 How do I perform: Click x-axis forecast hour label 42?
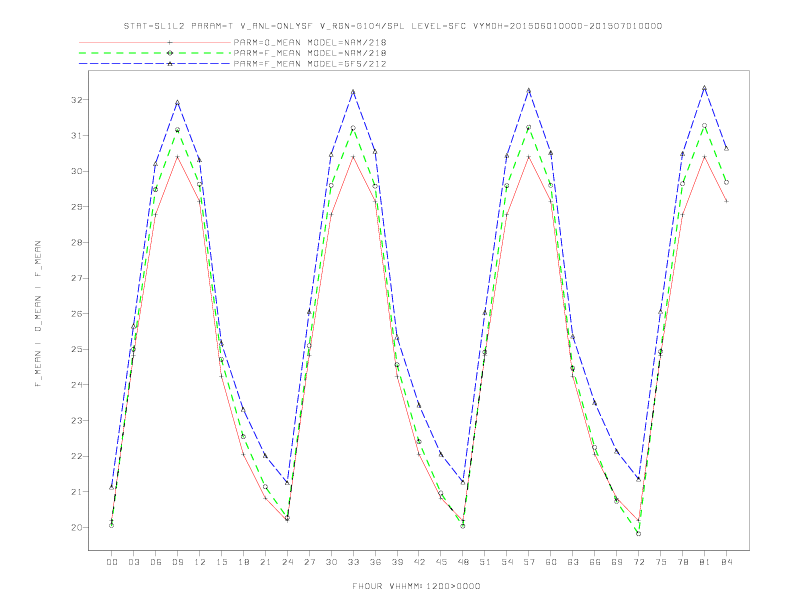click(x=419, y=562)
